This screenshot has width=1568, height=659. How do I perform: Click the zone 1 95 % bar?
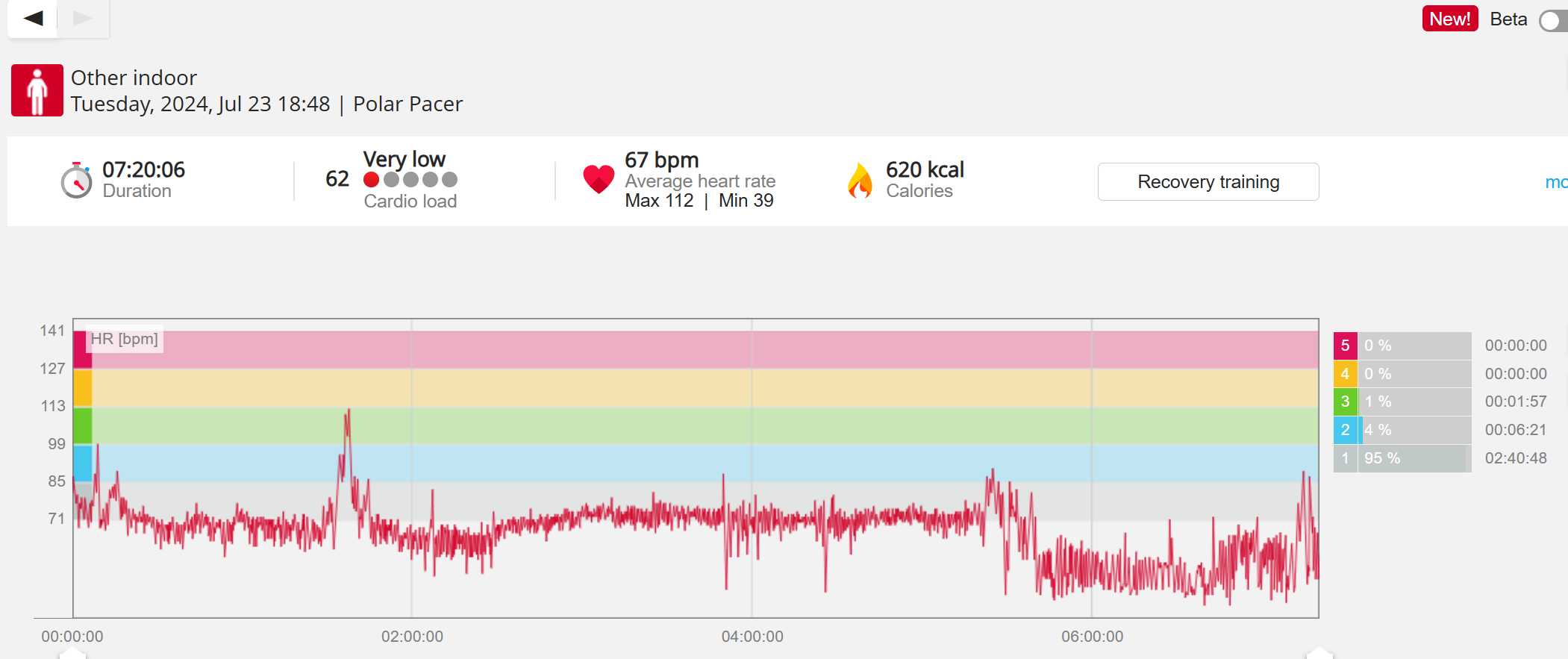click(x=1414, y=458)
